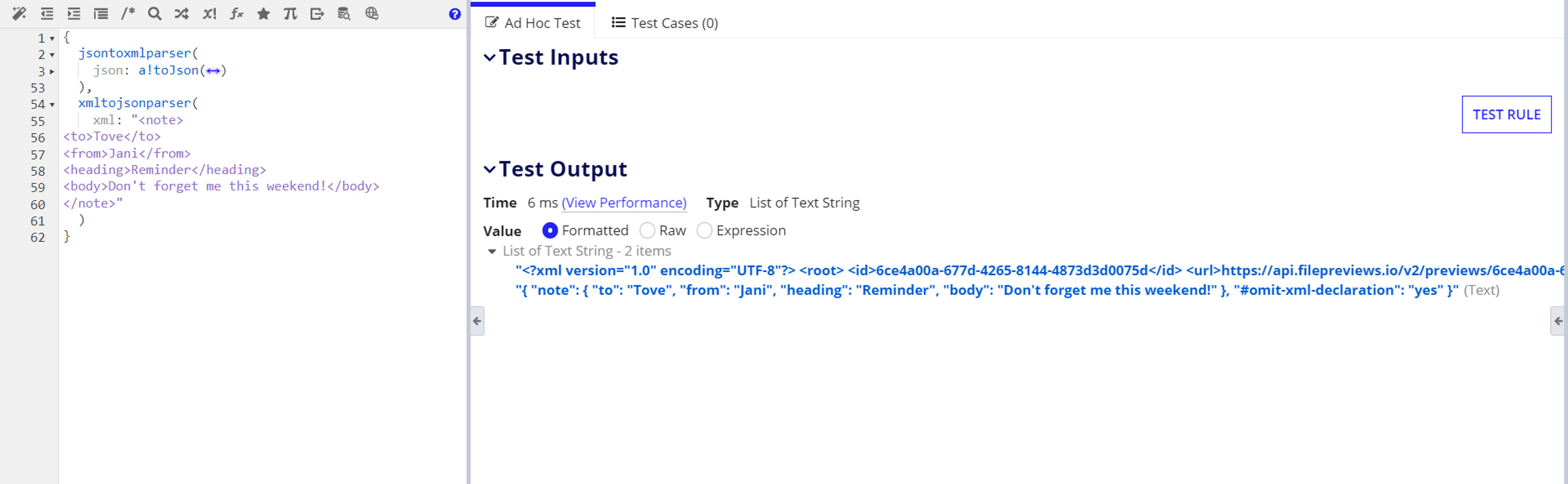Click the magic wand format expression icon

coord(20,13)
